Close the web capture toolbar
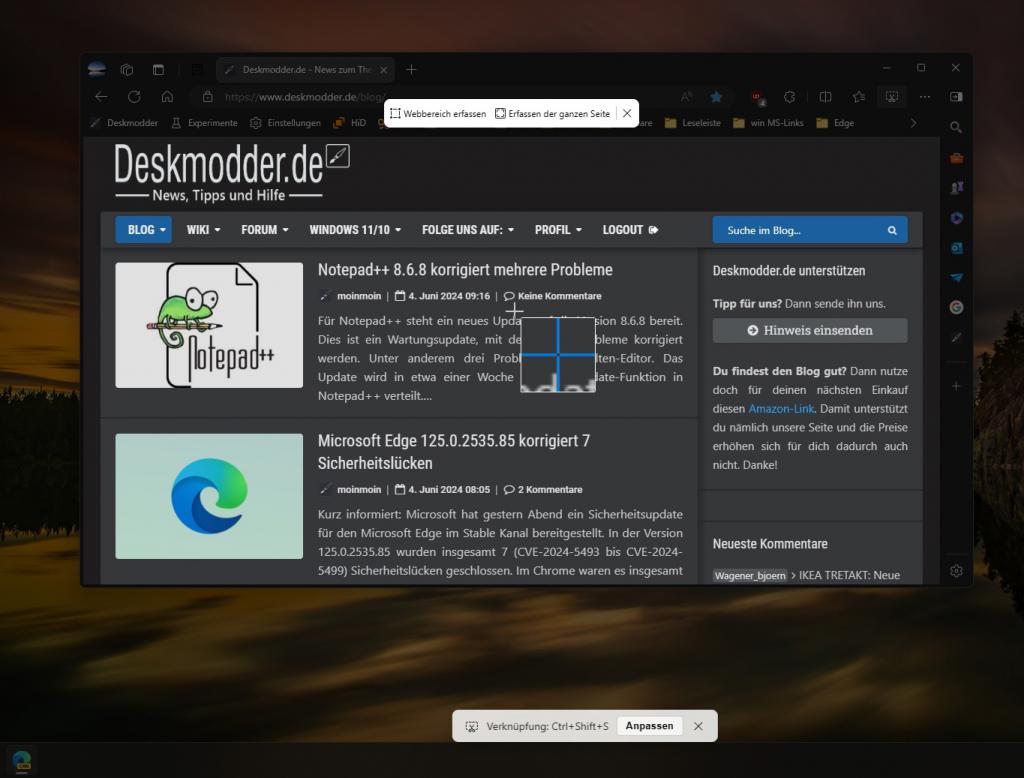This screenshot has width=1024, height=778. (x=627, y=114)
